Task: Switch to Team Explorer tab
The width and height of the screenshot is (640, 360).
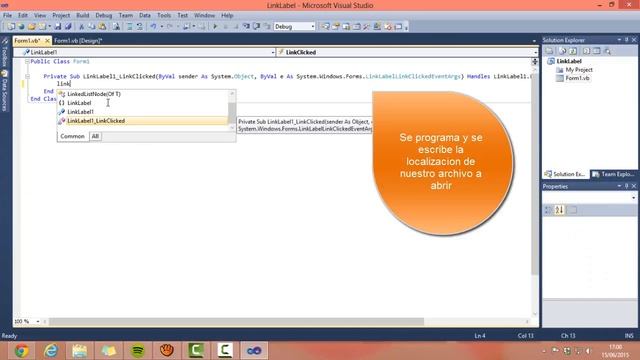Action: pyautogui.click(x=614, y=174)
